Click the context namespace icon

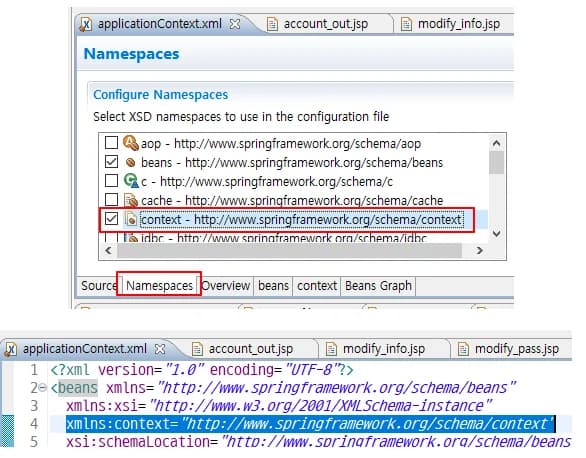click(131, 219)
